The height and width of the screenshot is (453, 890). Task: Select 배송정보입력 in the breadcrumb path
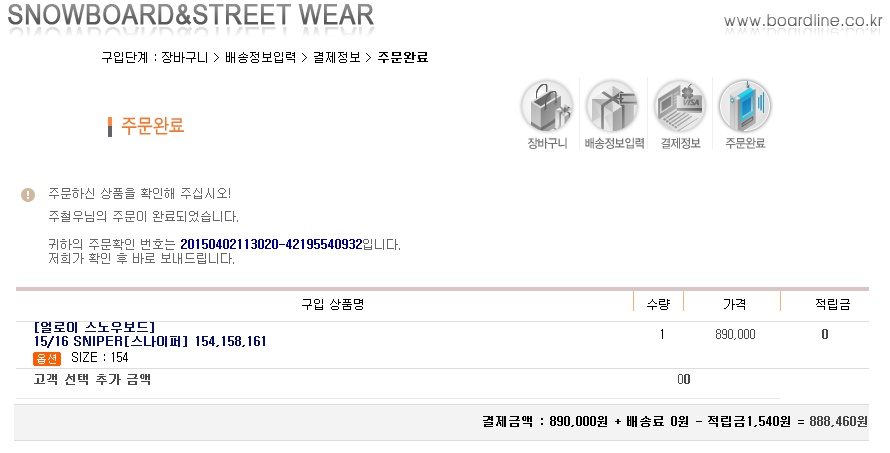[x=261, y=57]
